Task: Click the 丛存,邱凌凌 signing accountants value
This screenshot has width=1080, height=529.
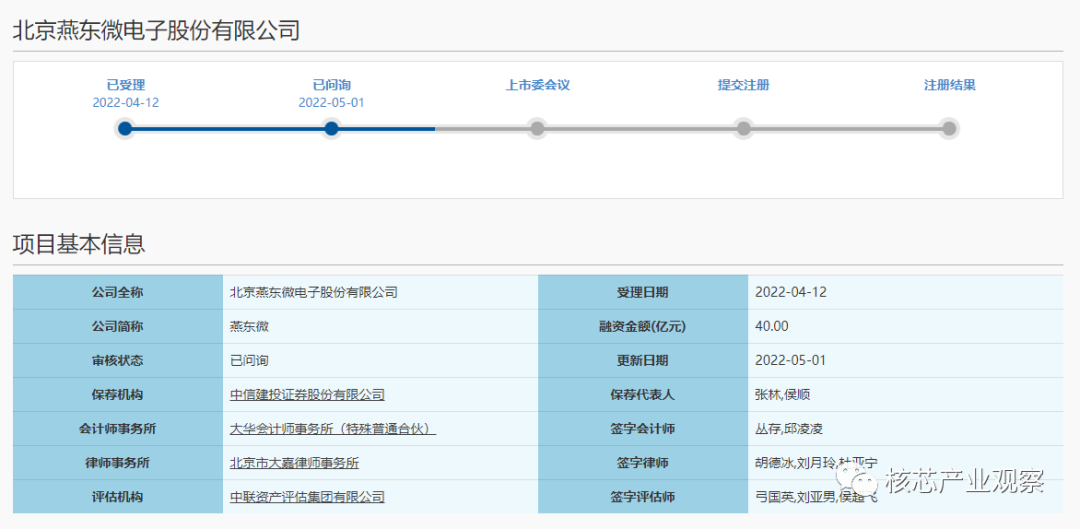Action: click(789, 429)
